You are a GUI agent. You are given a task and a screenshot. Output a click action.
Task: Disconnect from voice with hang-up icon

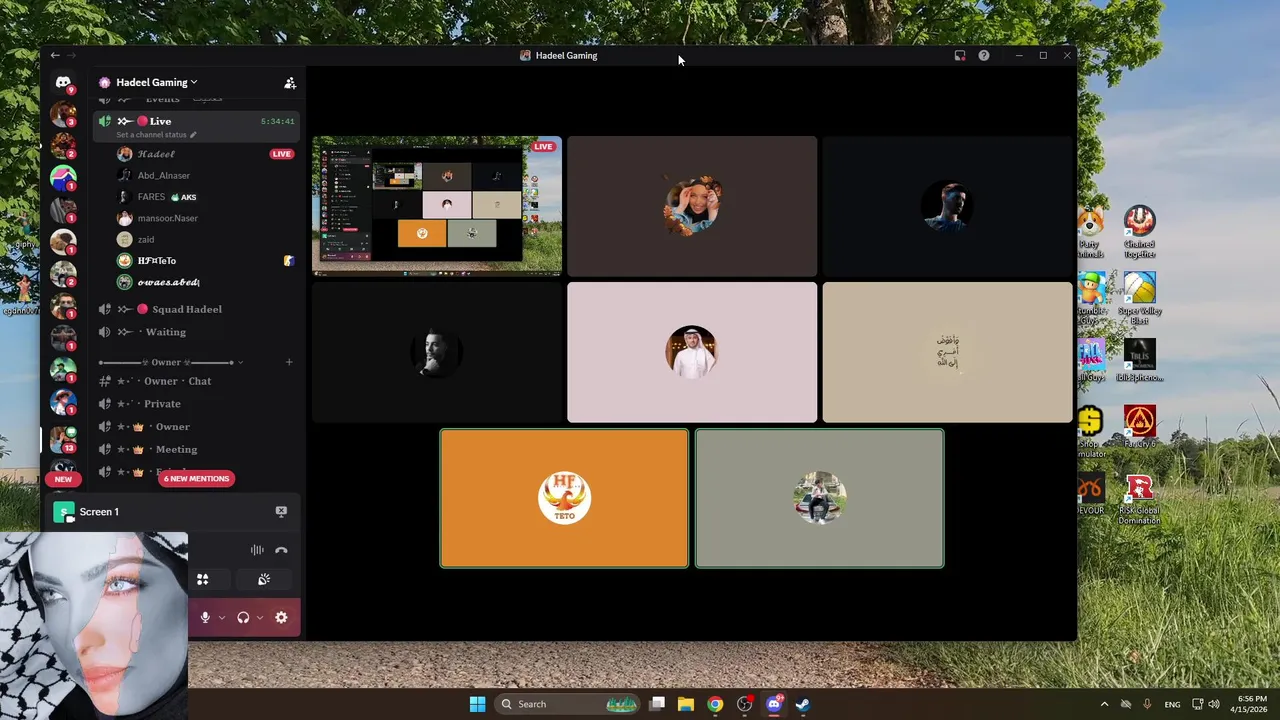pyautogui.click(x=281, y=550)
